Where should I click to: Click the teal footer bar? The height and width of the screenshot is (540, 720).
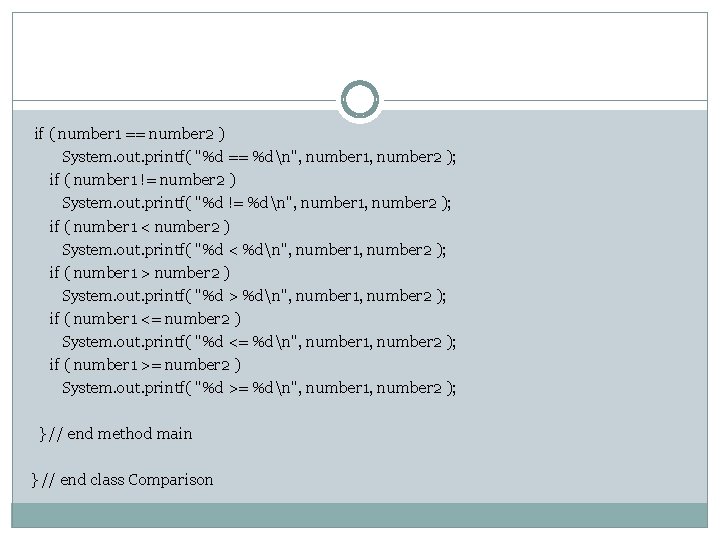coord(359,514)
